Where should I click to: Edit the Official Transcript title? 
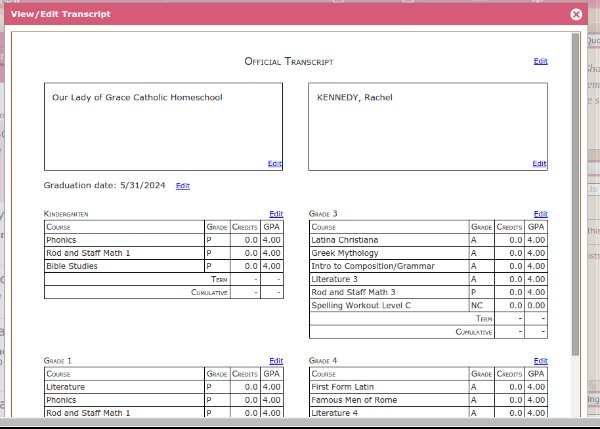540,61
